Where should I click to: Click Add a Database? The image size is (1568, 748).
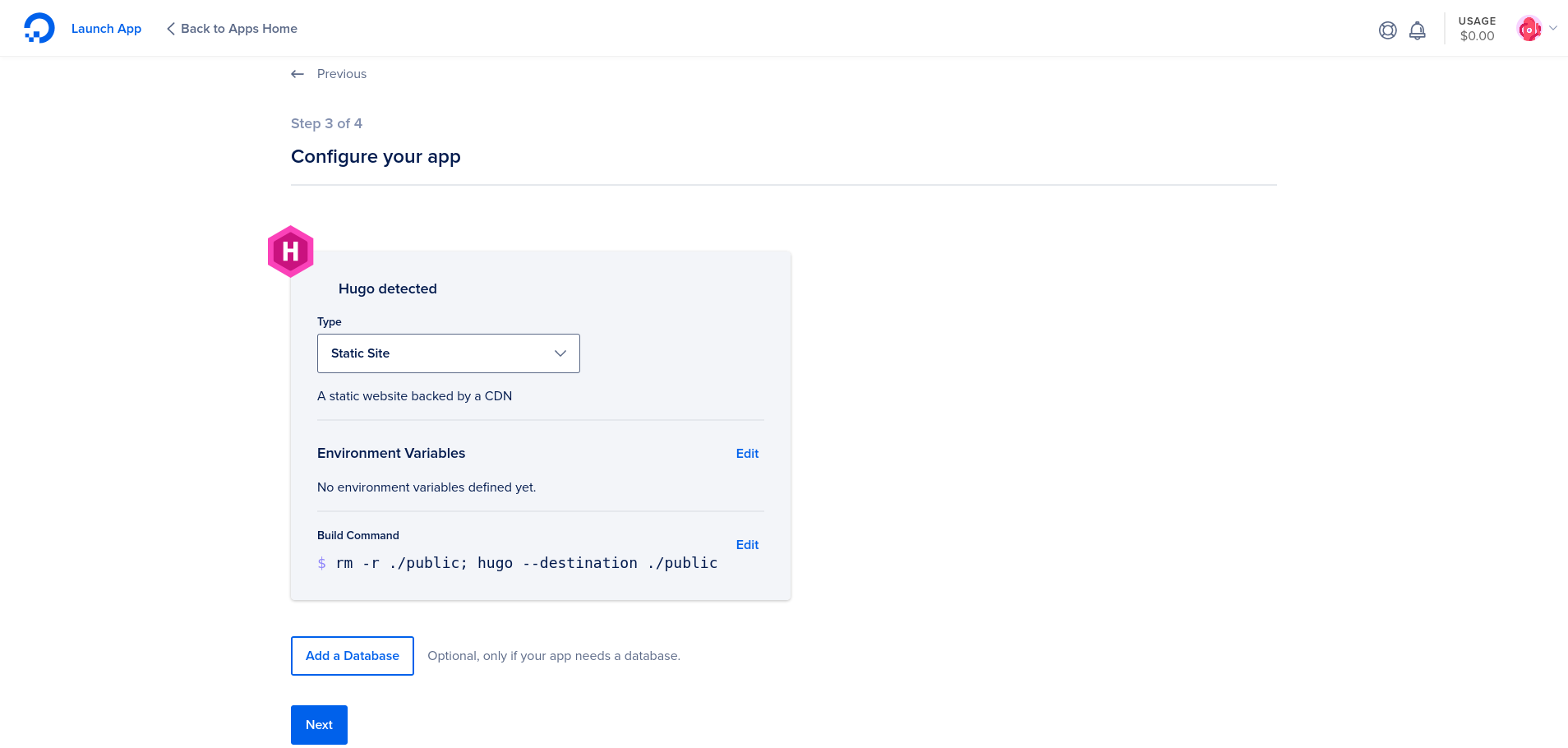(x=352, y=655)
